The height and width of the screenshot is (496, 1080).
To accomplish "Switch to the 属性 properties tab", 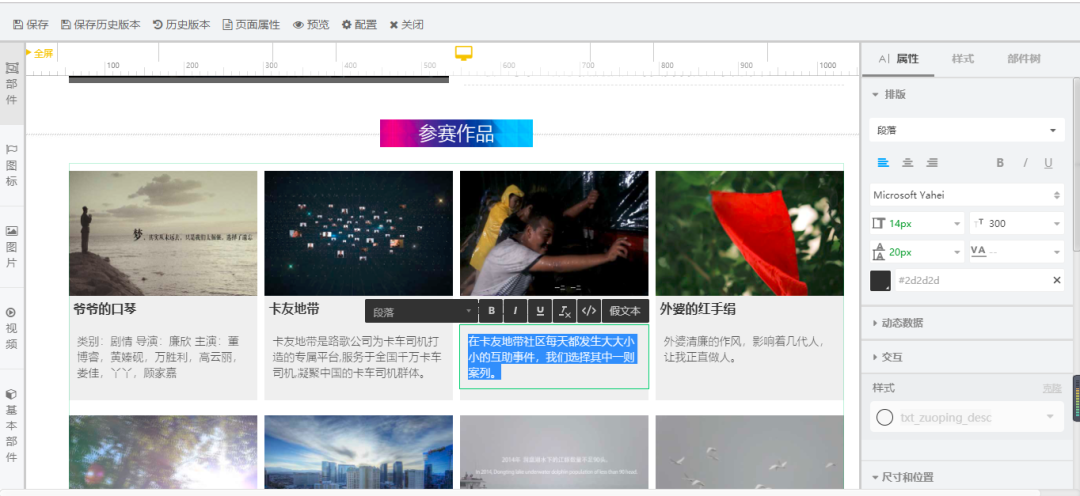I will tap(898, 59).
